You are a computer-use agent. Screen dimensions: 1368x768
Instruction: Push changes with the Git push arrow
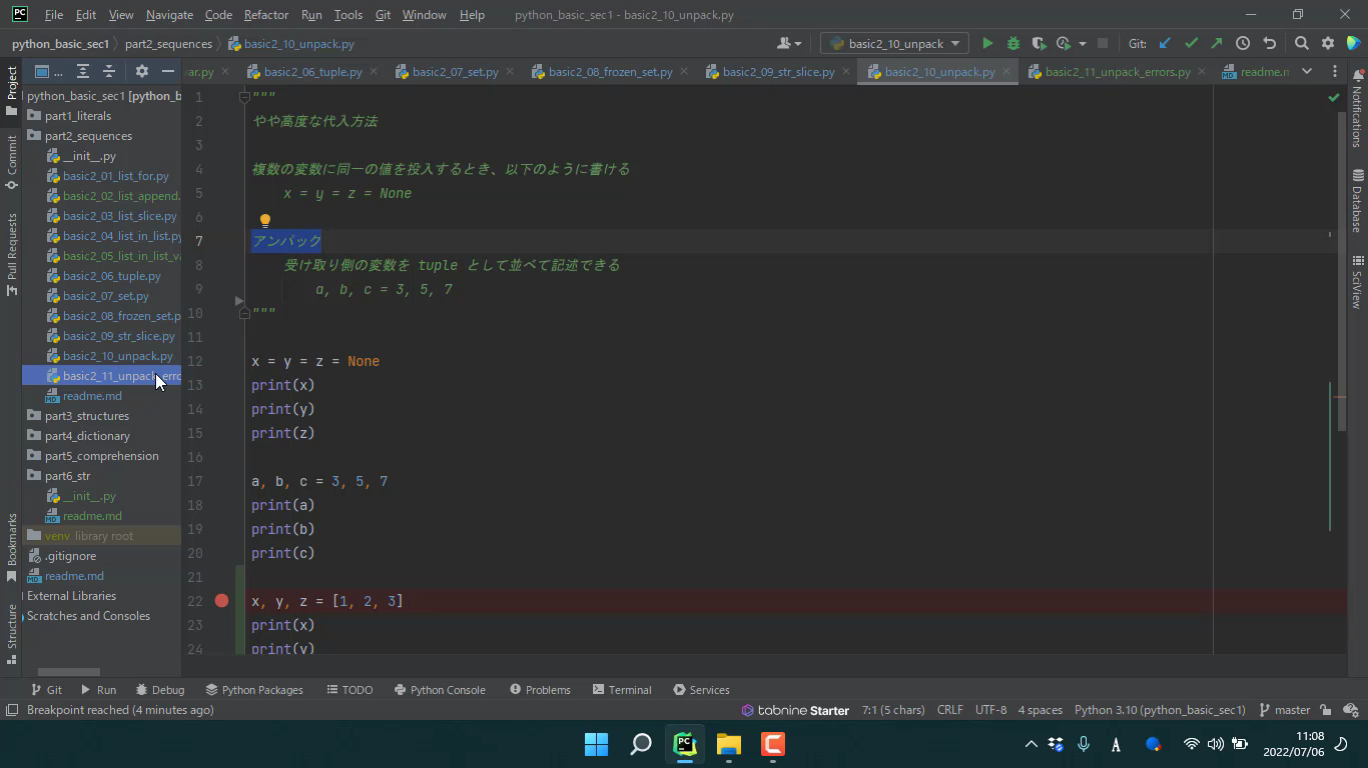pyautogui.click(x=1216, y=43)
